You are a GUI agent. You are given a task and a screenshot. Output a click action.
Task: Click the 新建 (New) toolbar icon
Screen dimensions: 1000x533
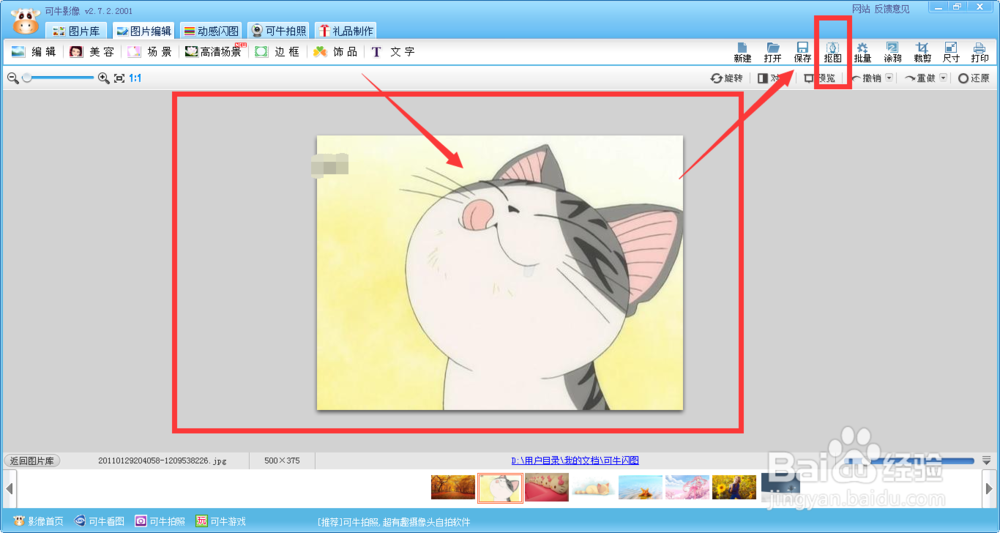tap(742, 52)
